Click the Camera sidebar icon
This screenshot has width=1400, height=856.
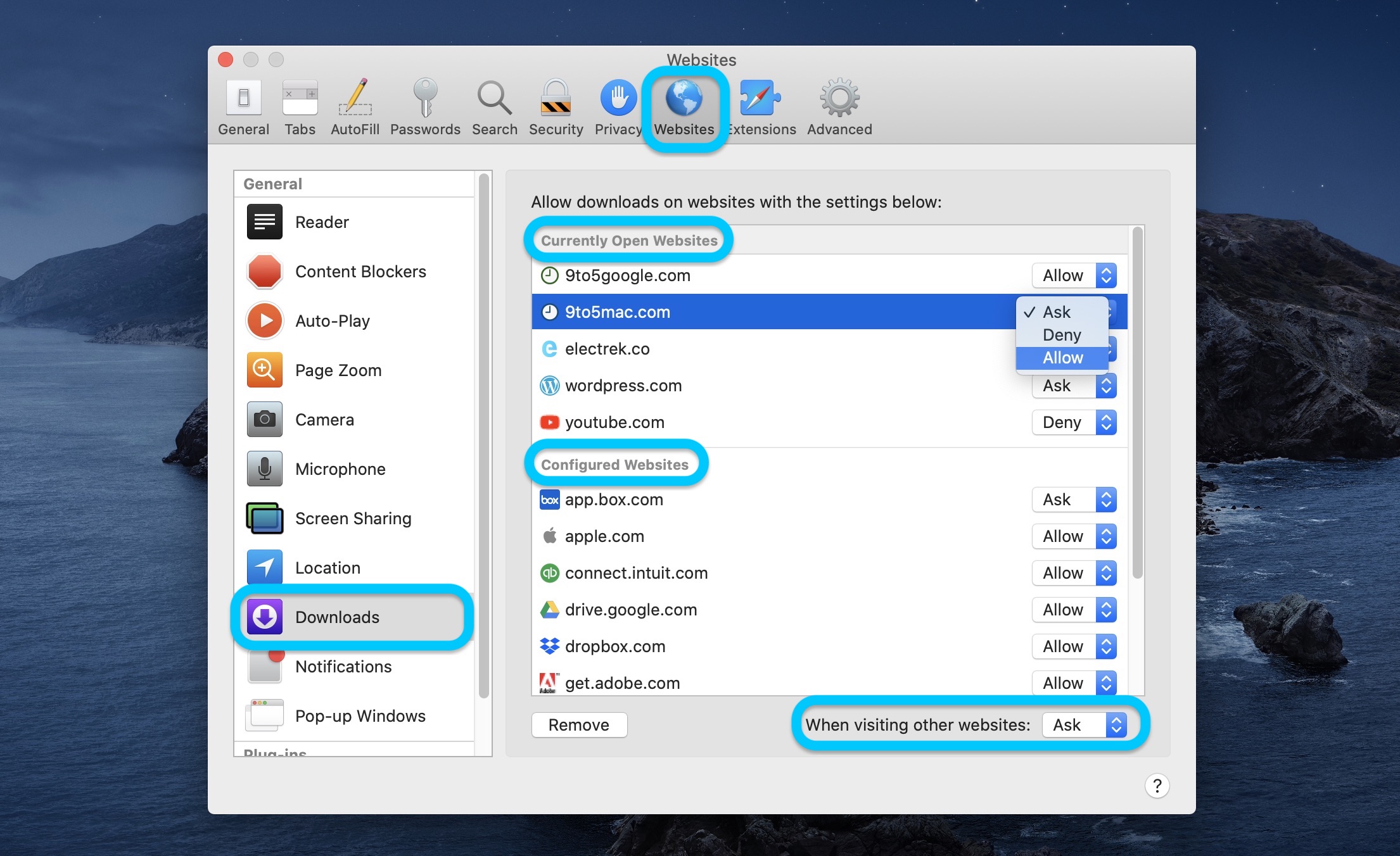[266, 419]
